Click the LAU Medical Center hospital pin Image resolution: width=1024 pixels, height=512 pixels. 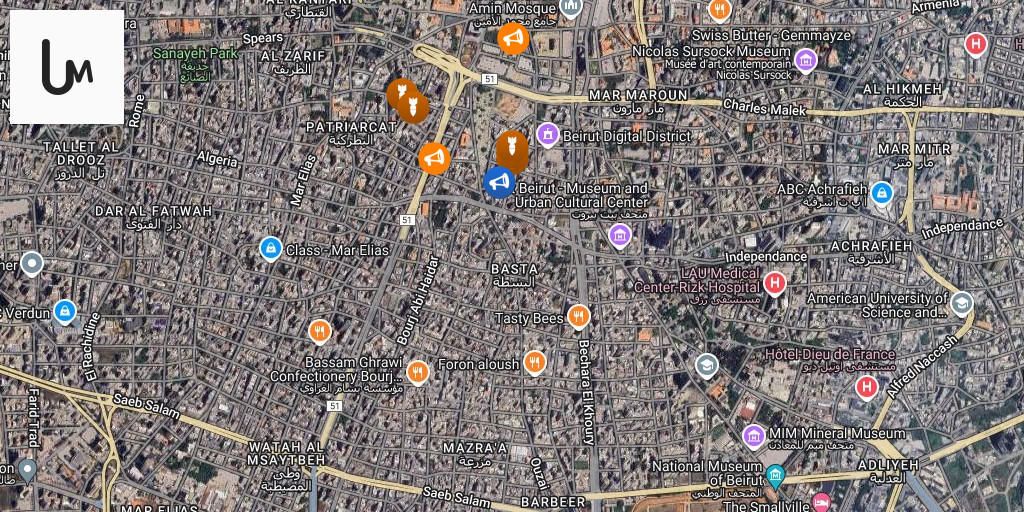click(x=775, y=283)
